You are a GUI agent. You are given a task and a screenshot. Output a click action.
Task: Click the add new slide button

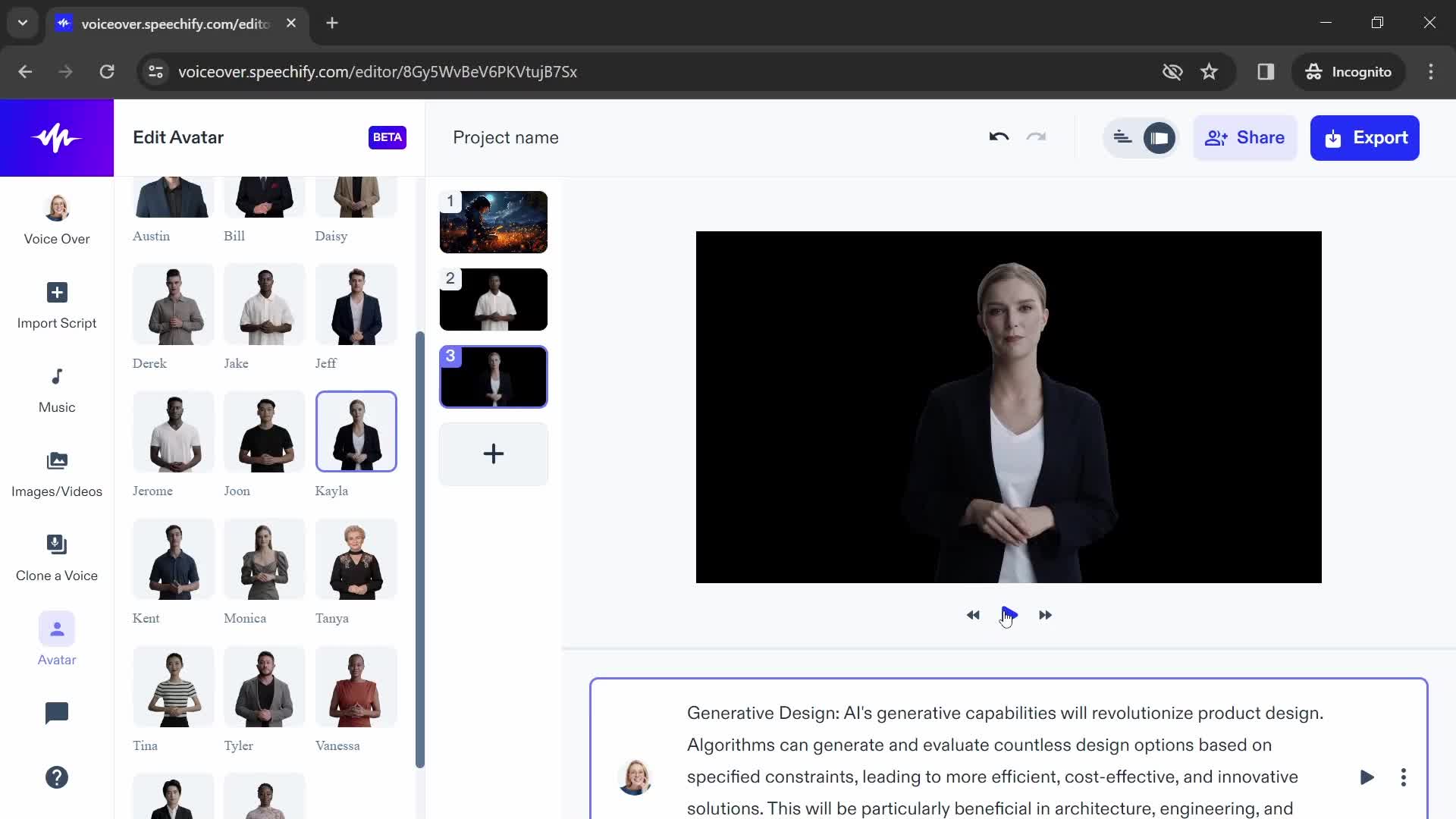494,454
